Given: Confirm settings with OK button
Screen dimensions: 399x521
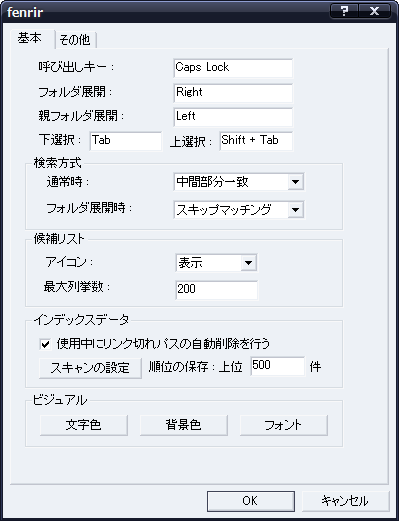Looking at the screenshot, I should pos(251,501).
